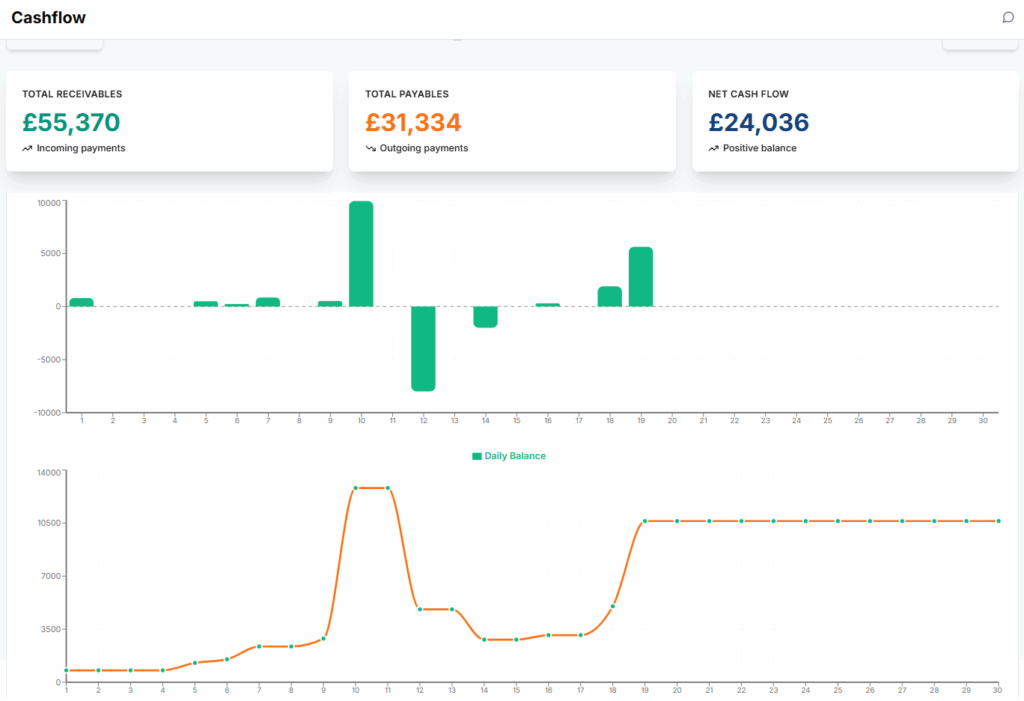The image size is (1024, 701).
Task: Select the green bar above day 19
Action: coord(641,275)
